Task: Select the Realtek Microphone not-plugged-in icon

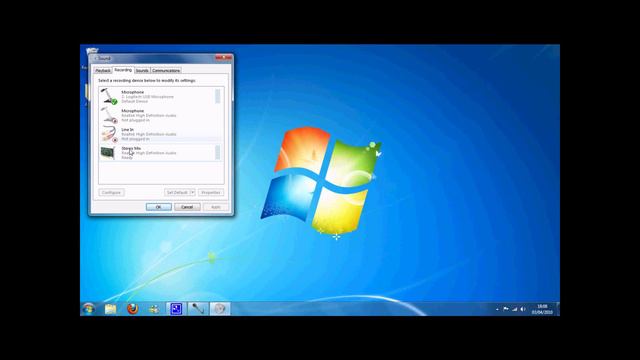Action: 109,115
